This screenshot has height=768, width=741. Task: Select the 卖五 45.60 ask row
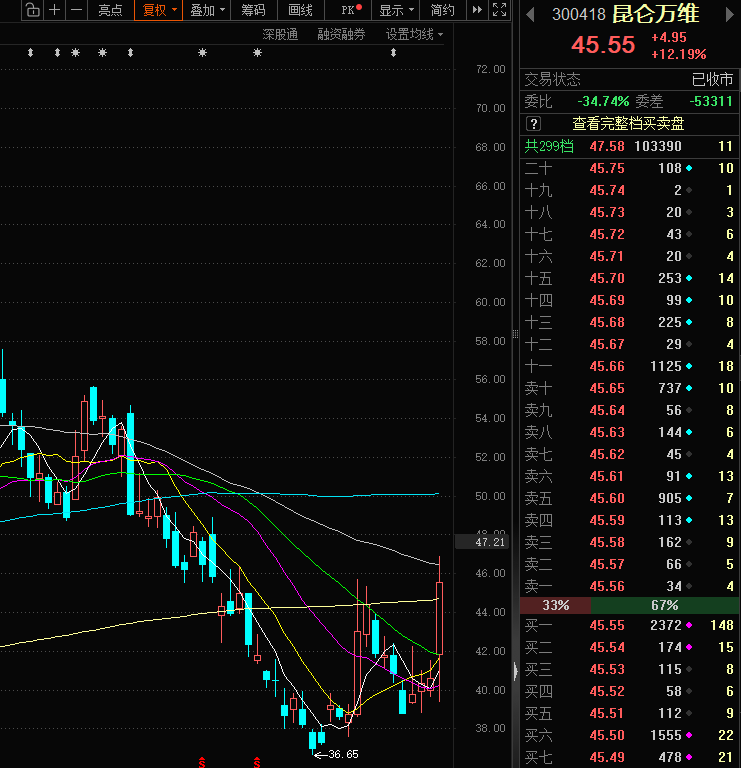[x=629, y=498]
